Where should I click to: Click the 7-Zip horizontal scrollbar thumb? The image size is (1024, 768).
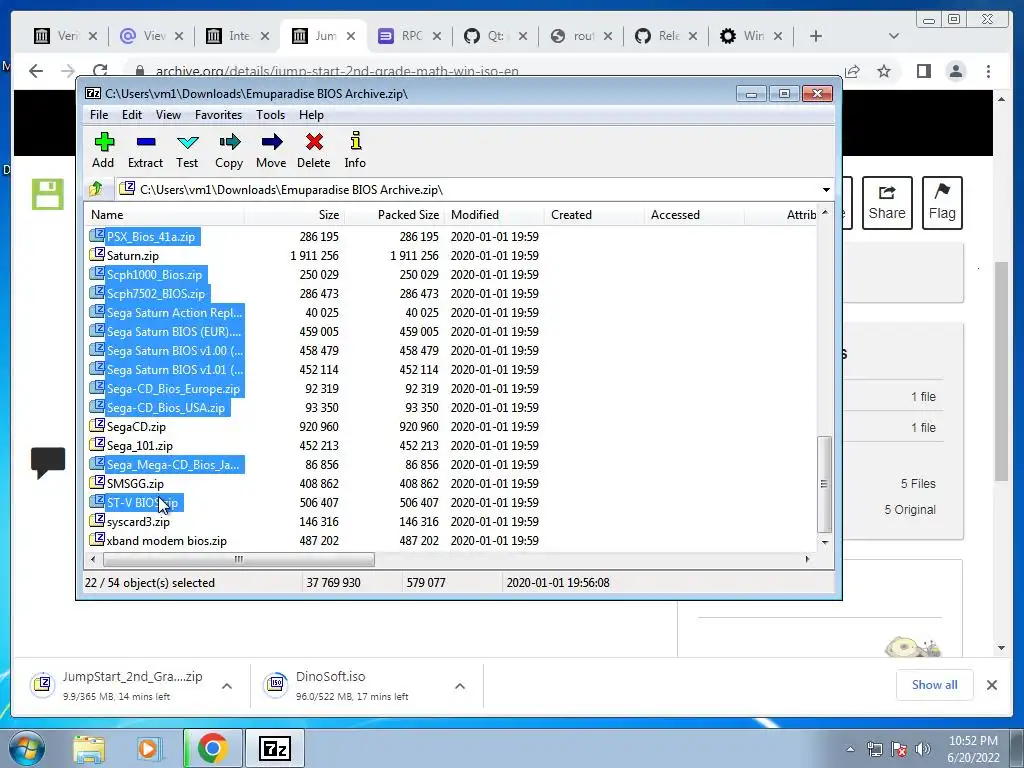pos(238,560)
